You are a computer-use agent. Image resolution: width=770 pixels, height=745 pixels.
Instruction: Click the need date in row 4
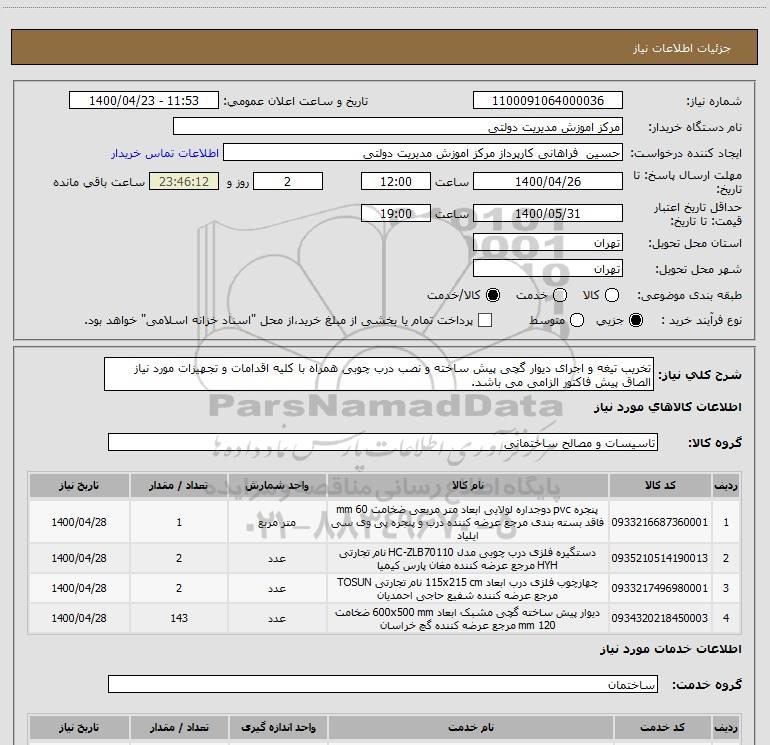coord(79,618)
